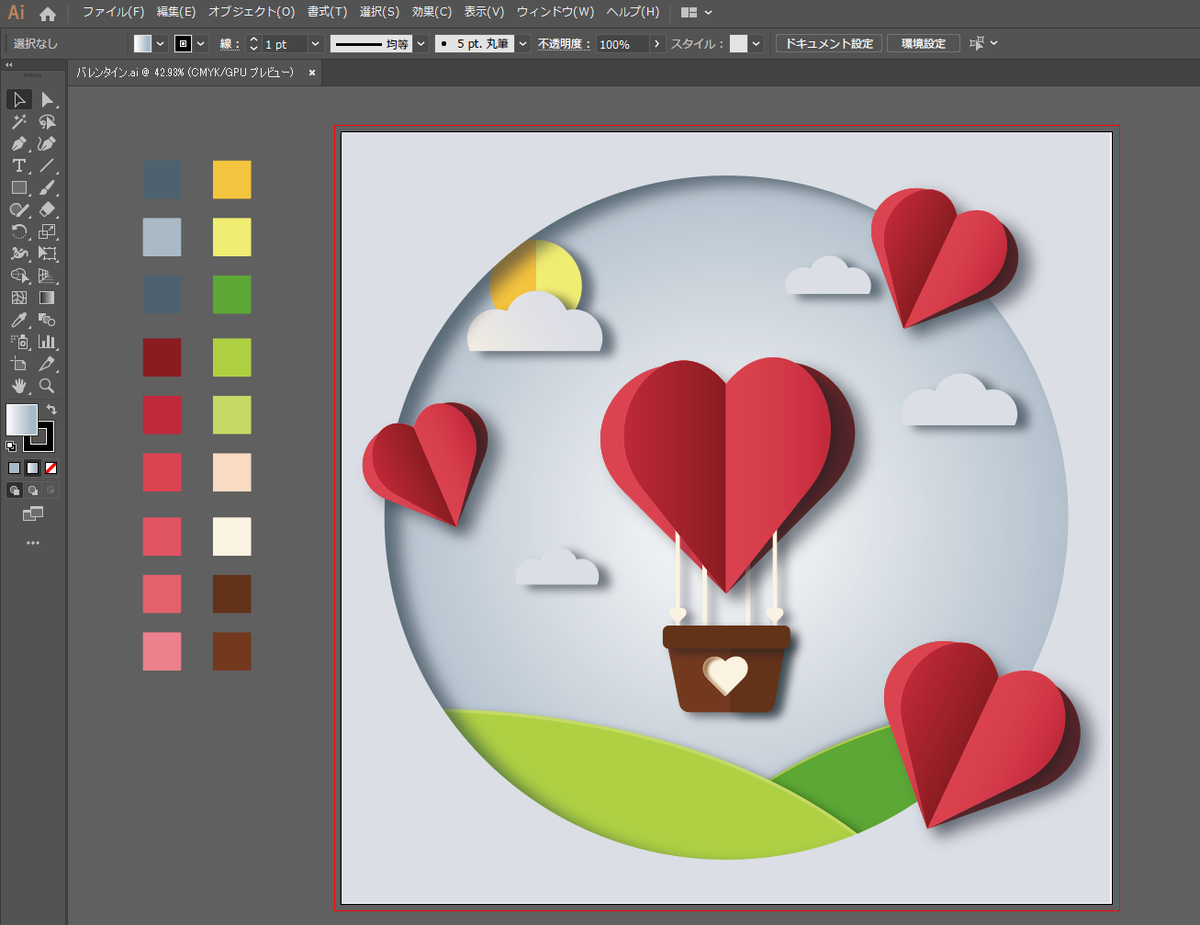Apply Gradient mode button
This screenshot has width=1200, height=925.
[x=33, y=467]
